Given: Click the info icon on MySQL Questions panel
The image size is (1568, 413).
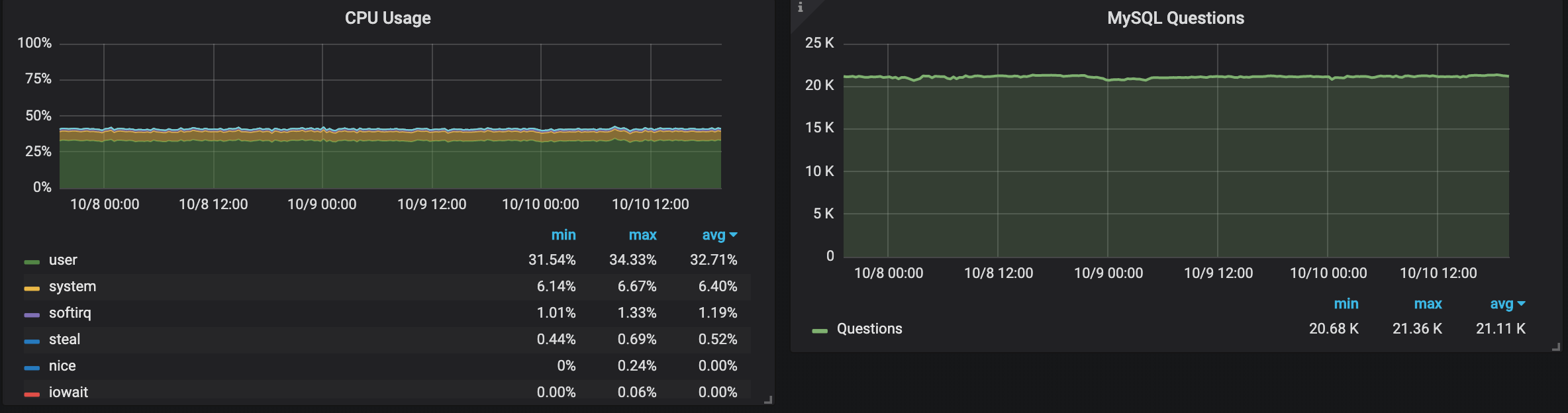Looking at the screenshot, I should (801, 7).
